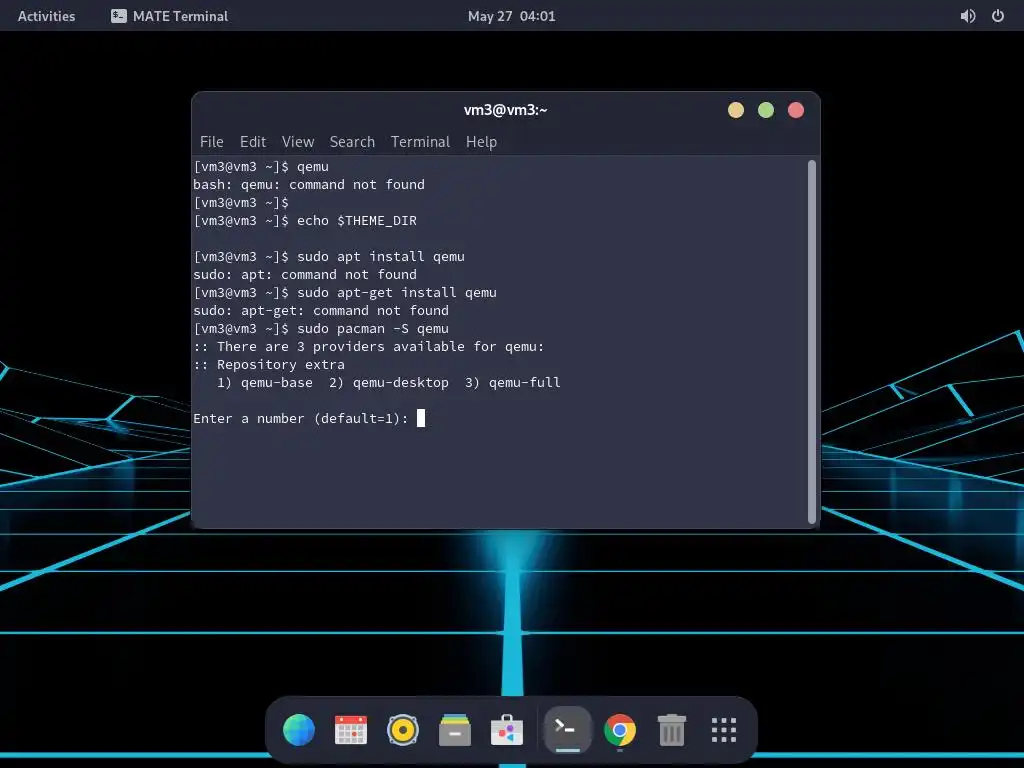Open the Trash from the dock
Viewport: 1024px width, 768px height.
tap(671, 729)
